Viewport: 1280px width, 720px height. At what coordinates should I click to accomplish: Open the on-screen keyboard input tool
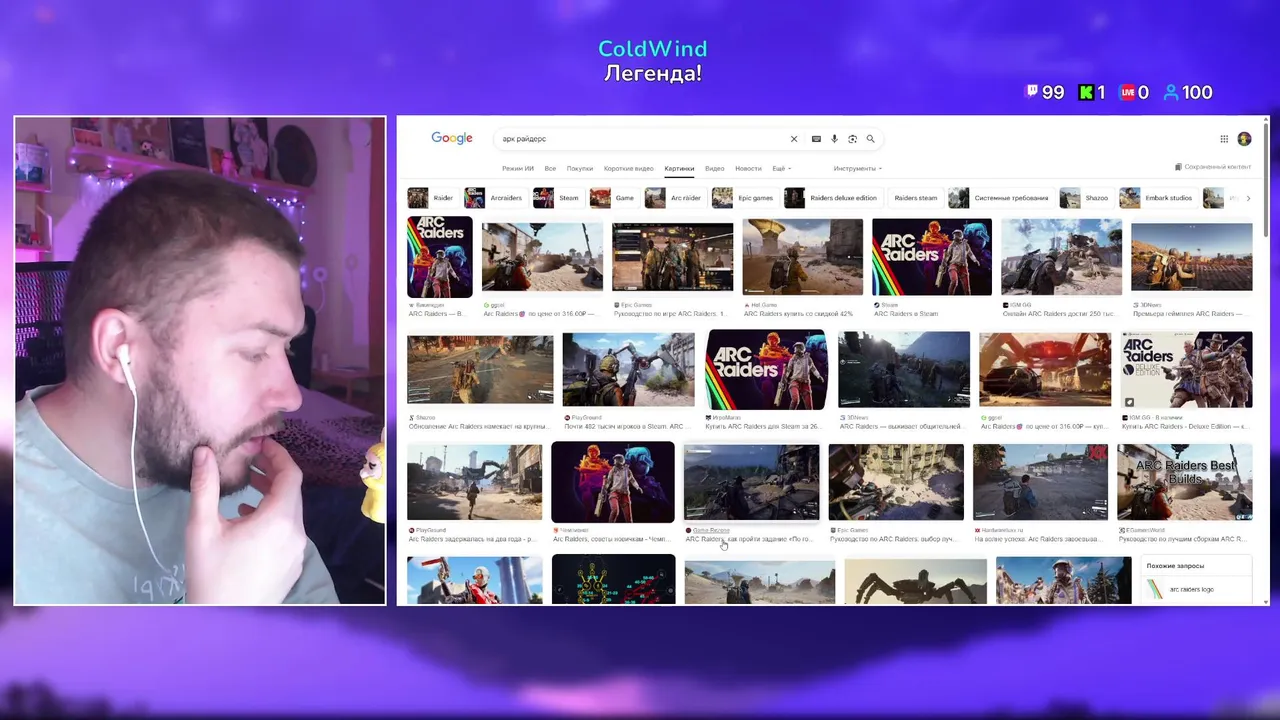(816, 139)
